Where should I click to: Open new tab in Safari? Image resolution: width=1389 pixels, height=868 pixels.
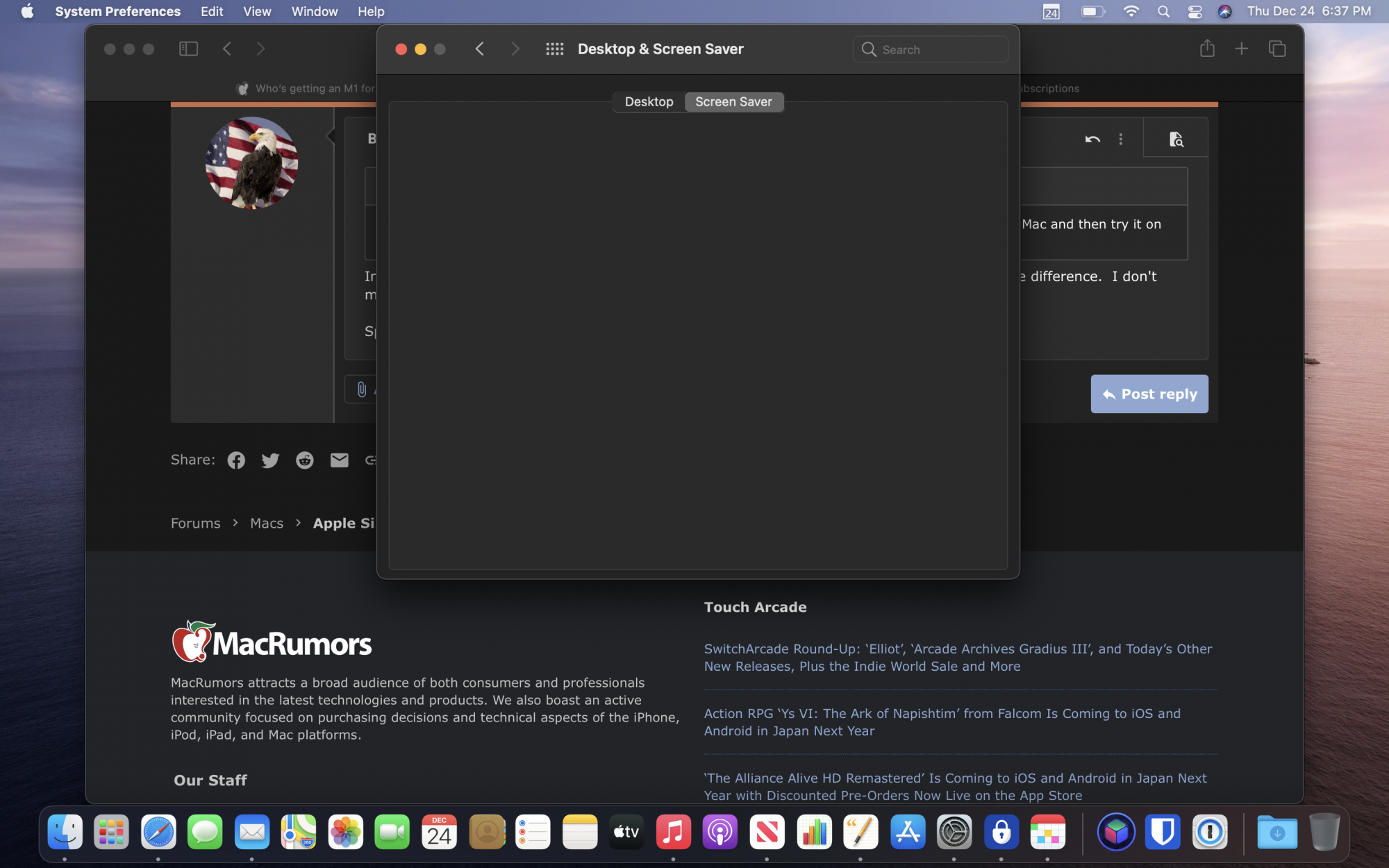coord(1241,49)
